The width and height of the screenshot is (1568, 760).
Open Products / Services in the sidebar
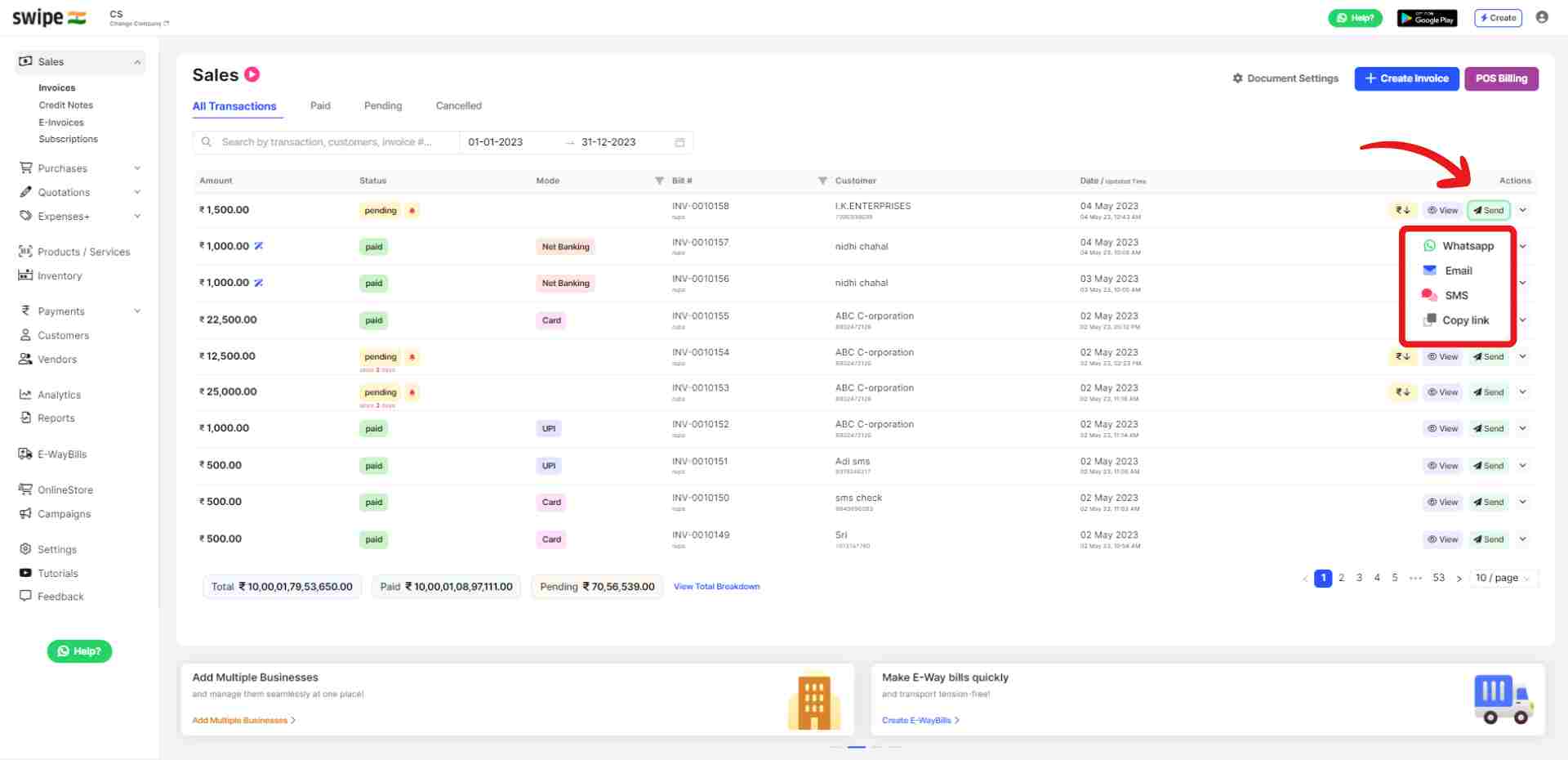point(74,252)
